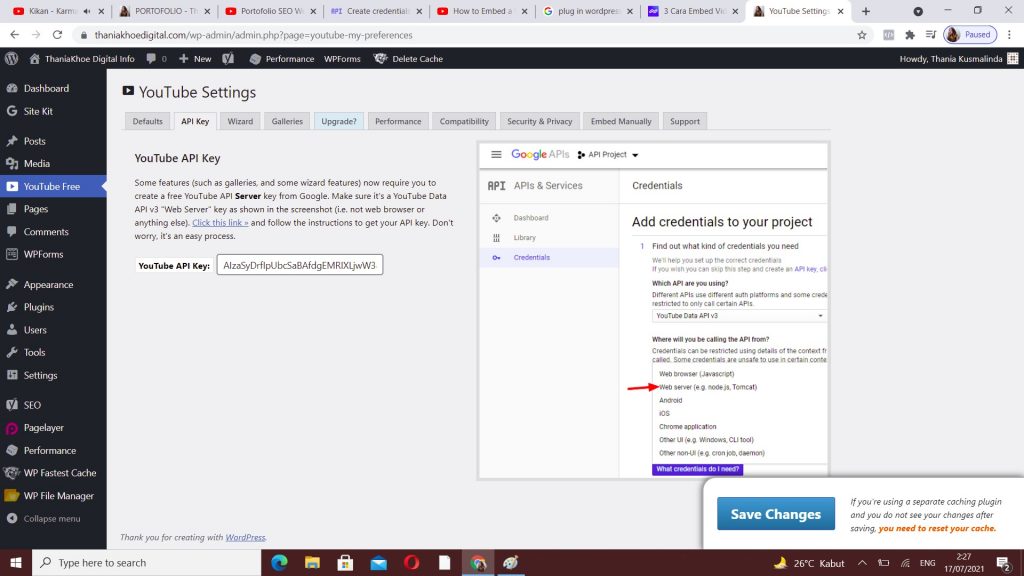The width and height of the screenshot is (1024, 576).
Task: Follow the Click this link » hyperlink
Action: (219, 222)
